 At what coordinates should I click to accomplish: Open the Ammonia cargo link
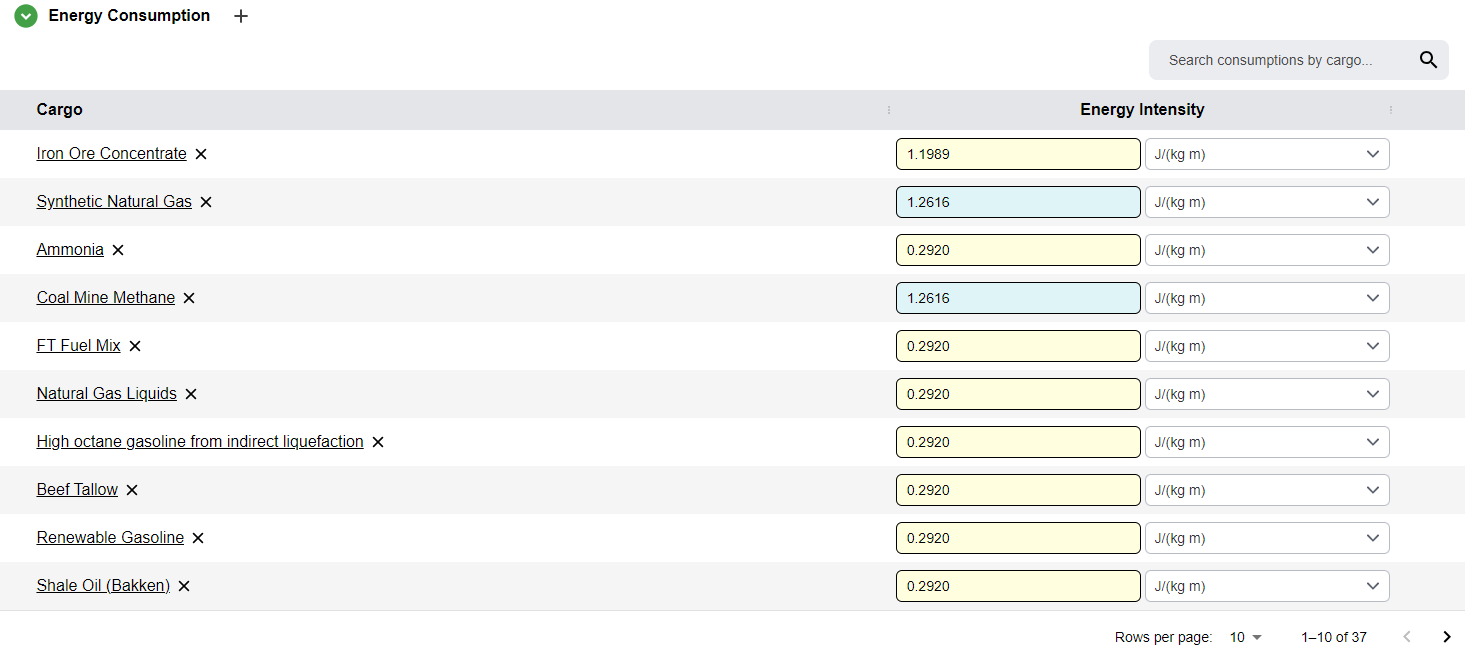(x=70, y=249)
